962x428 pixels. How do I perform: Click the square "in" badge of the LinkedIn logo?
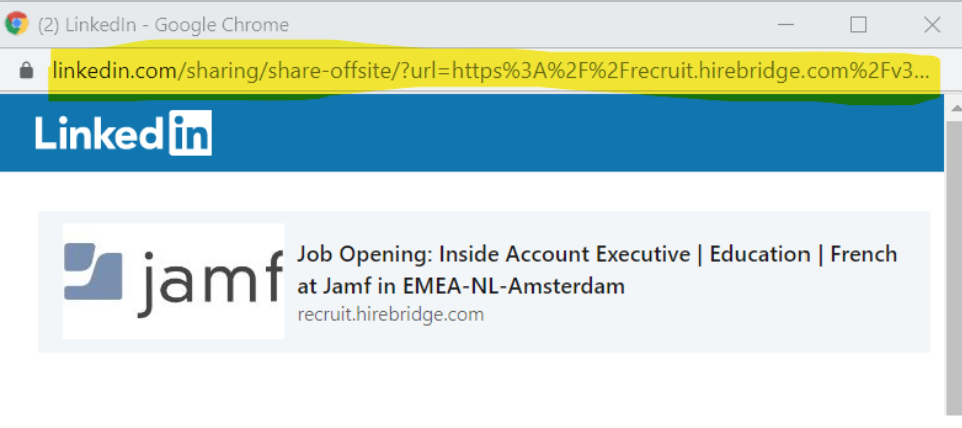(x=190, y=134)
